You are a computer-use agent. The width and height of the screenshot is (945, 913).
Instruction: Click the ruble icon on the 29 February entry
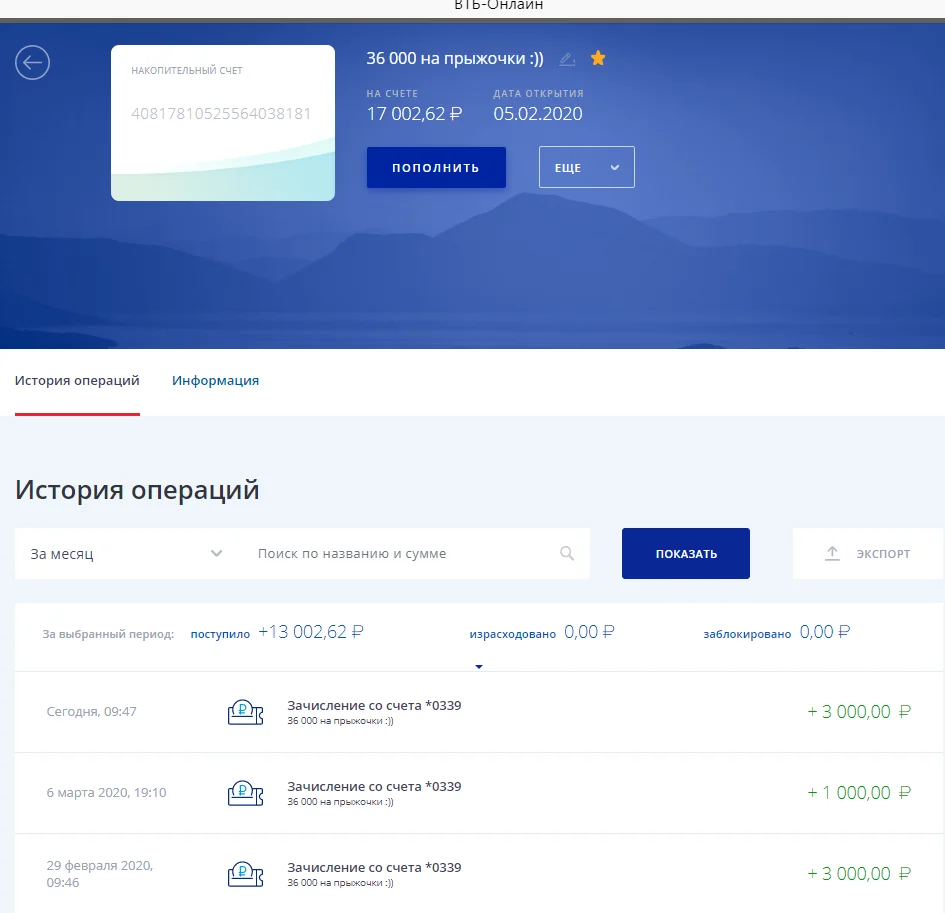(245, 873)
